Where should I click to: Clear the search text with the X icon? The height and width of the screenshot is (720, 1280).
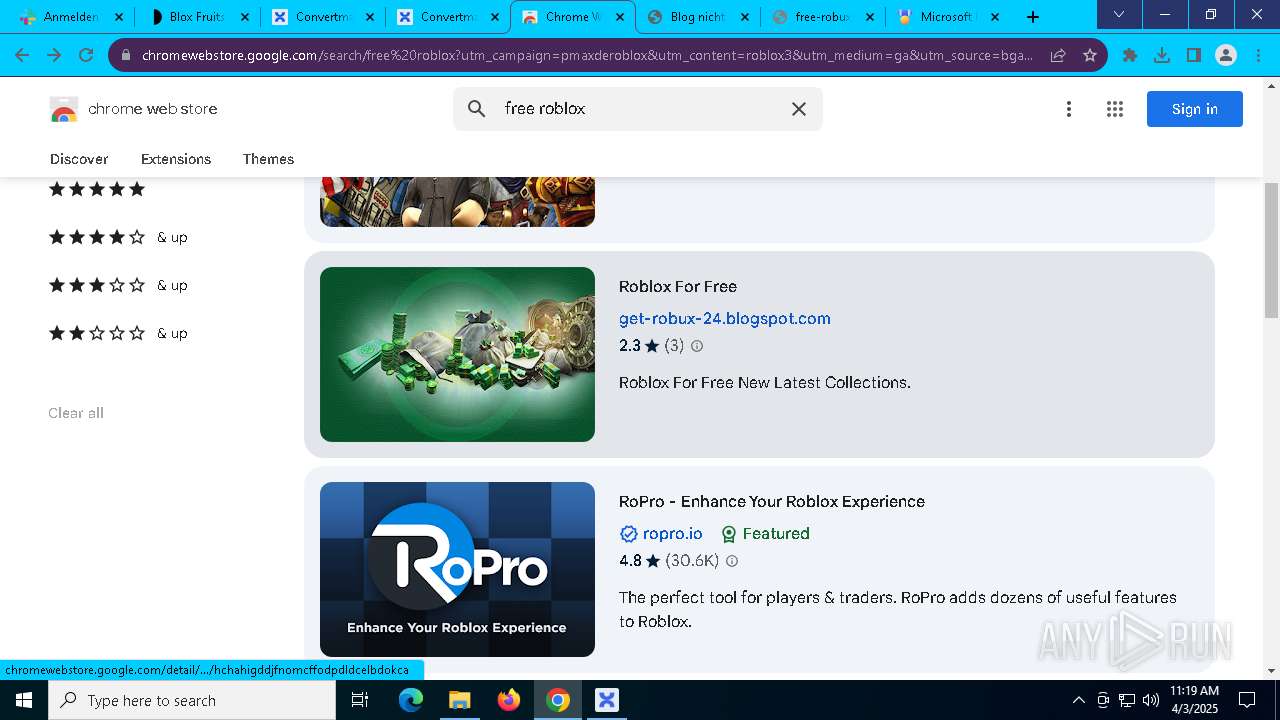[x=799, y=109]
